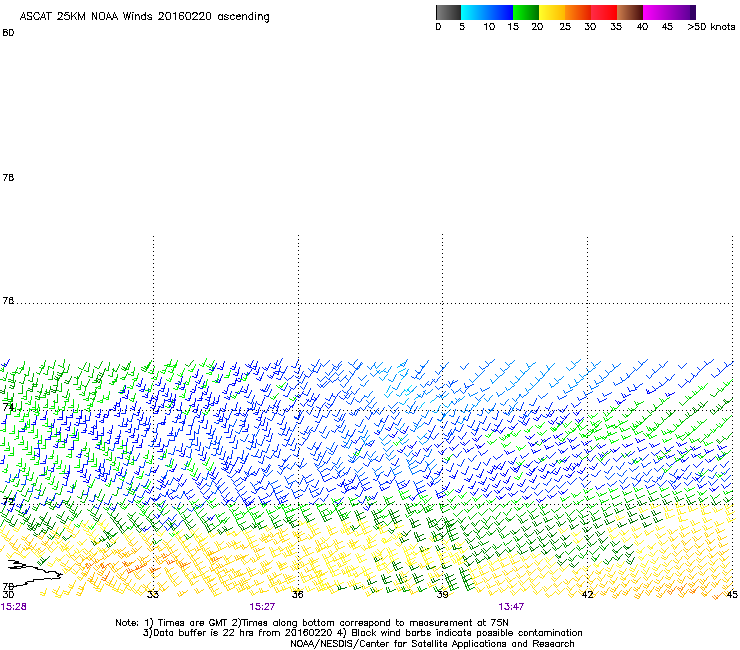Select the red 30-35 knots color segment
Viewport: 740px width, 650px height.
604,12
